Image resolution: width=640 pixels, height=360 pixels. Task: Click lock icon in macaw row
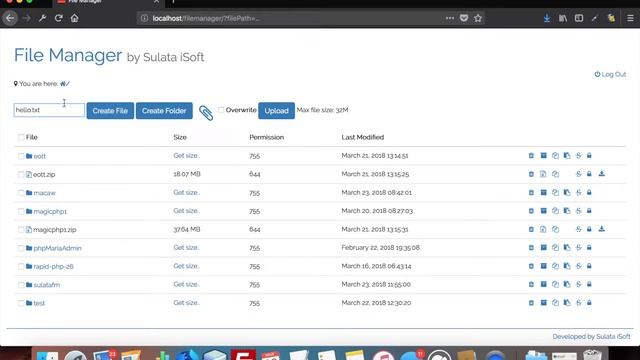click(589, 192)
